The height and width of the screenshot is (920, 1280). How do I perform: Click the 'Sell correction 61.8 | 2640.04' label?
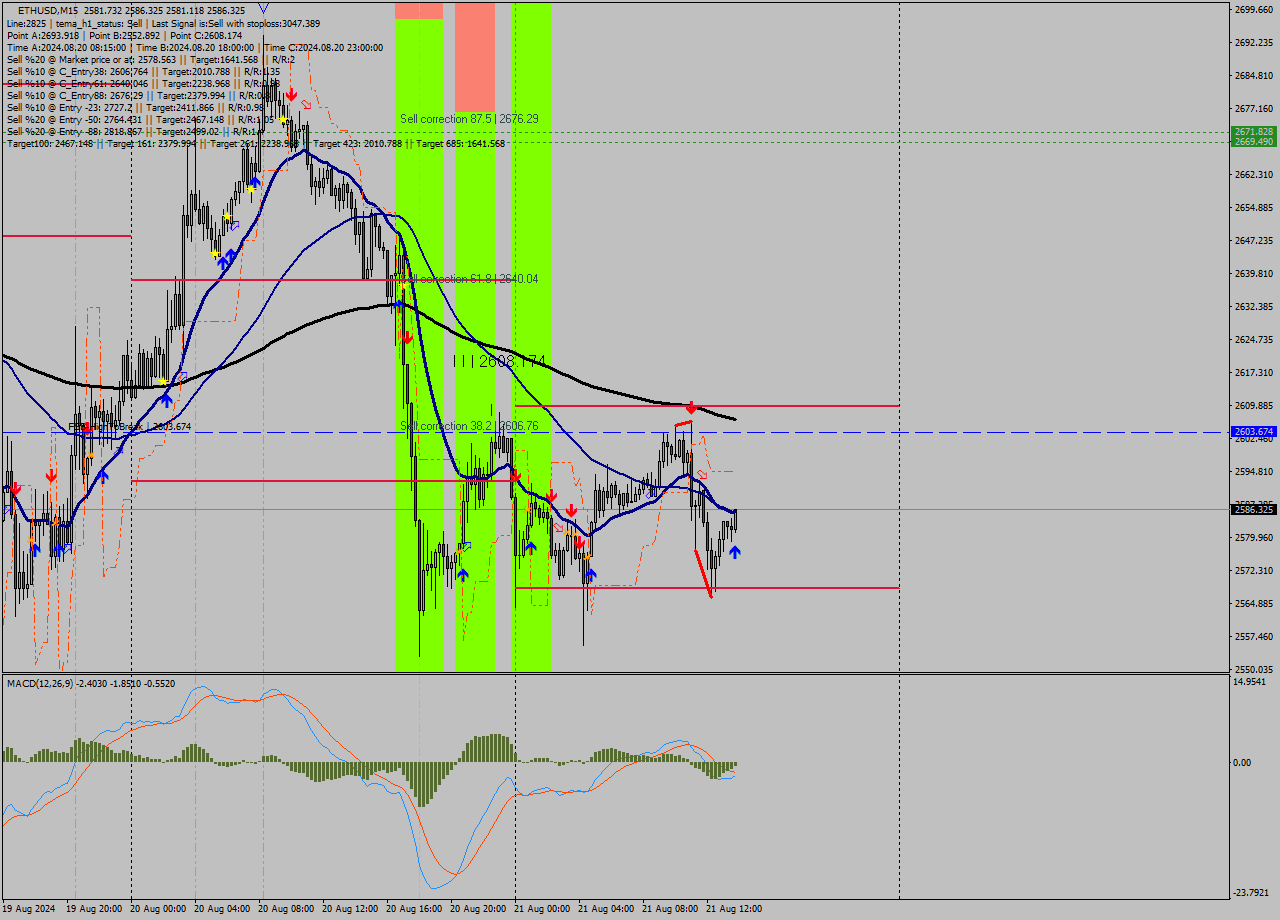pyautogui.click(x=469, y=279)
